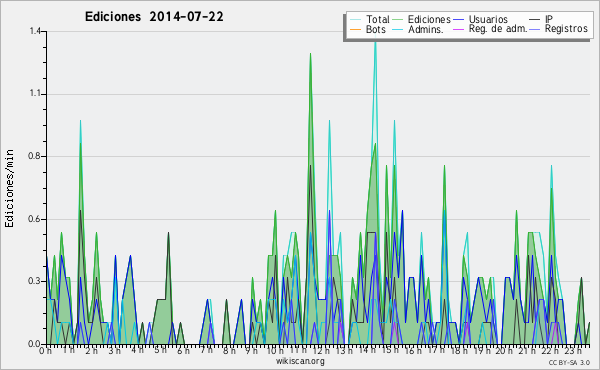Screen dimensions: 600x370
Task: Click the '20 h' x-axis label
Action: click(504, 350)
